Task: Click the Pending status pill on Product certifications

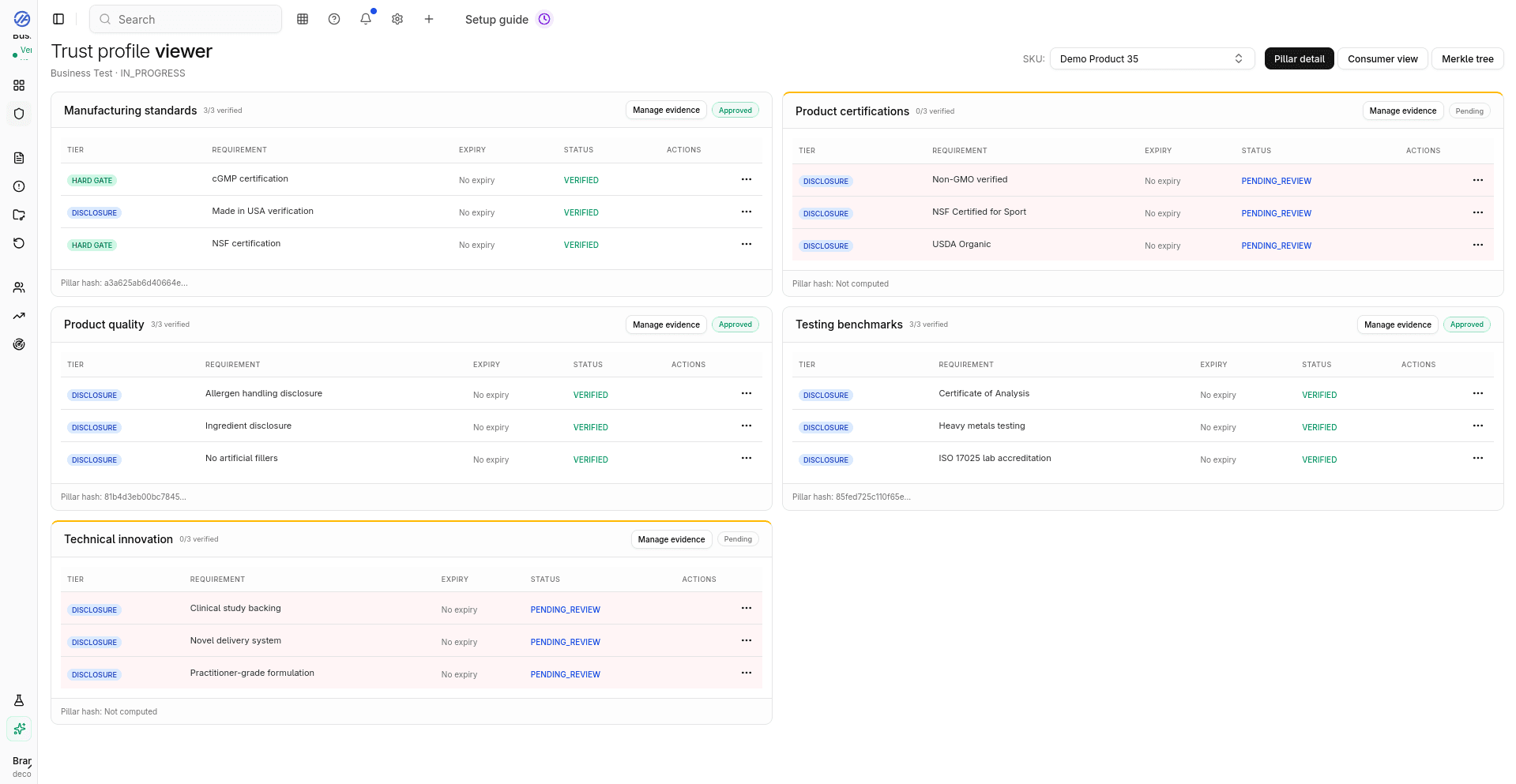Action: (1469, 111)
